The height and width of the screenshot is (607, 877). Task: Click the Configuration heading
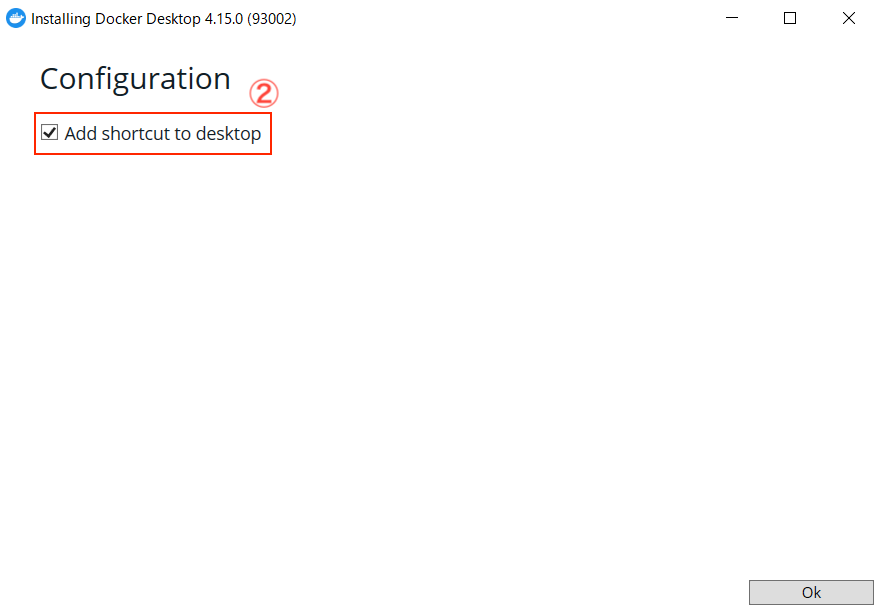[x=135, y=79]
